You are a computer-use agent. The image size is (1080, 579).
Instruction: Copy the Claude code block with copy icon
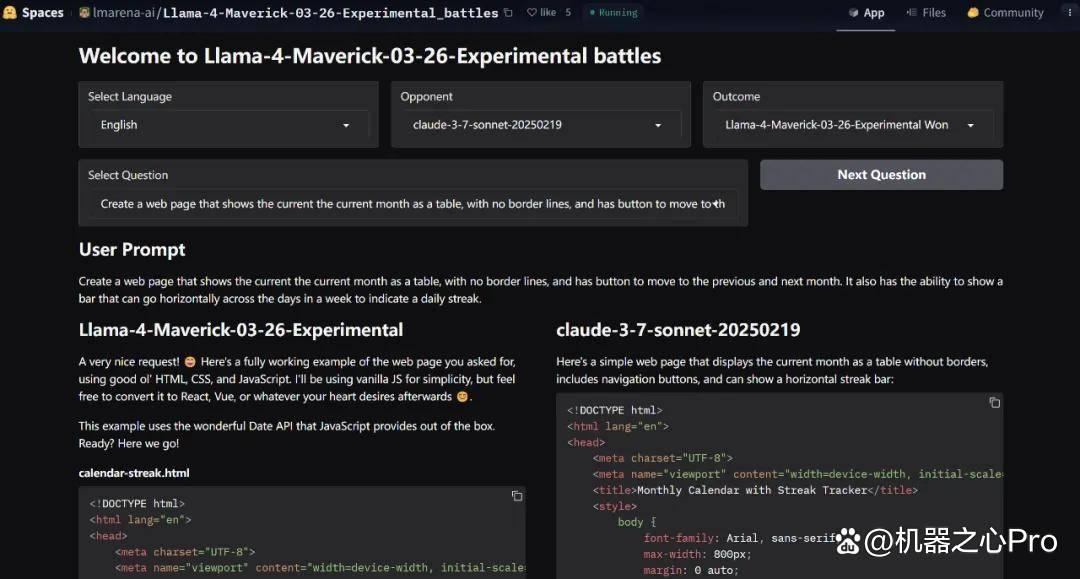click(995, 403)
